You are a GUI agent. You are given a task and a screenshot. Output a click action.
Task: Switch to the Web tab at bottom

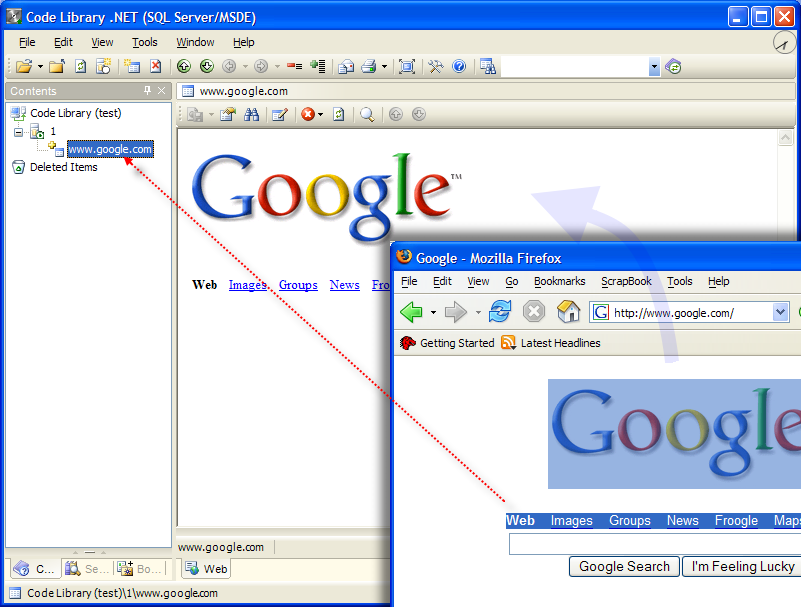[x=206, y=569]
